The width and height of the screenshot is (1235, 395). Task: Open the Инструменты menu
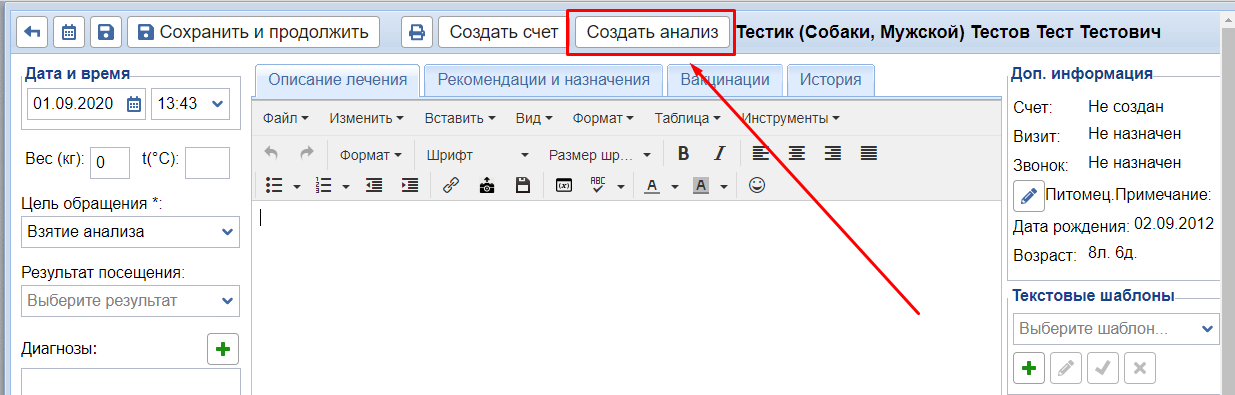tap(790, 118)
